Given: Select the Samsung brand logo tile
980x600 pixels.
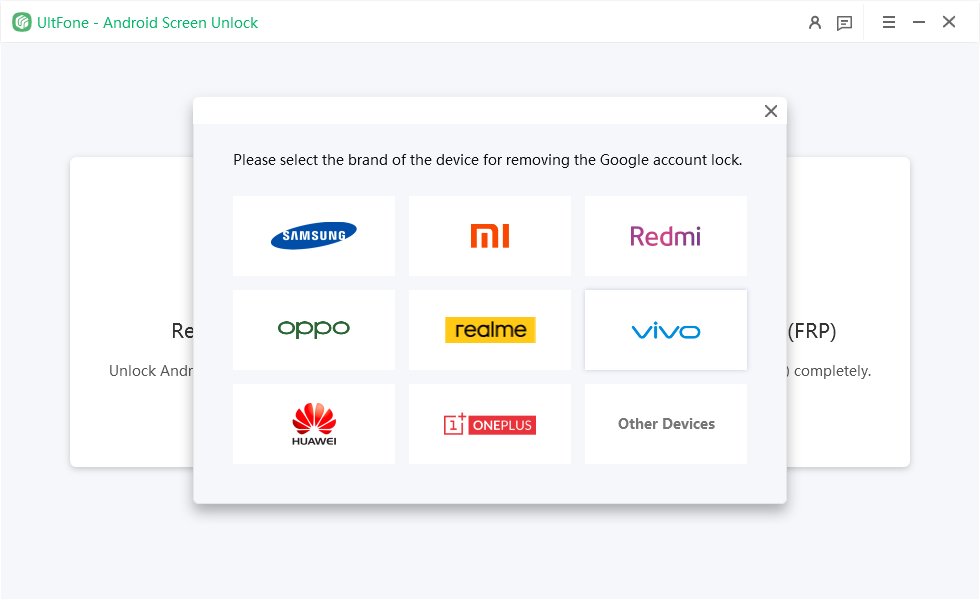Looking at the screenshot, I should click(x=314, y=235).
